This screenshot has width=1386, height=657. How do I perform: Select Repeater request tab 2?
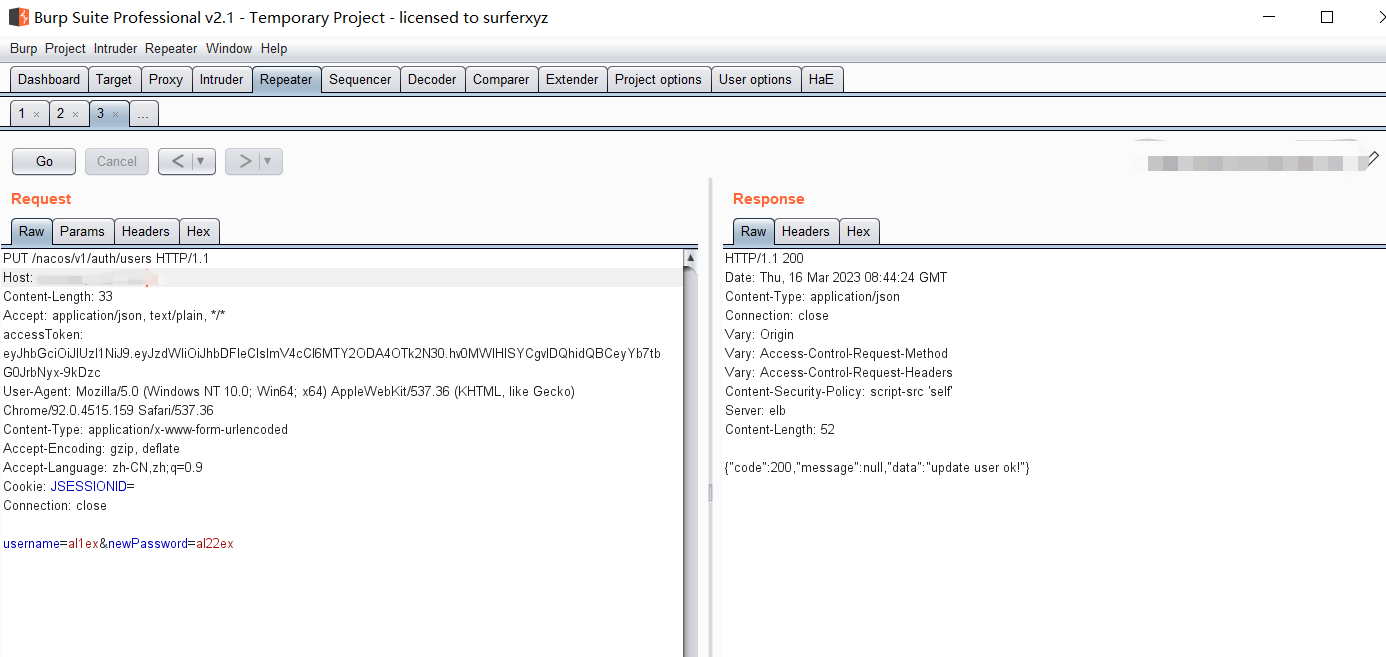point(61,114)
